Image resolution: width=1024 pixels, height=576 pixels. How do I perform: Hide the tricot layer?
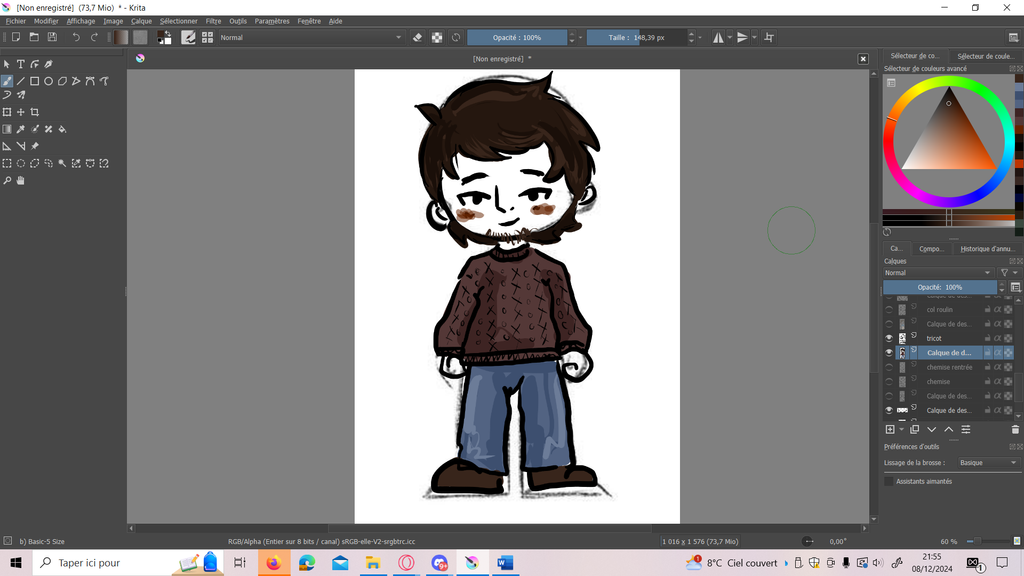click(x=889, y=339)
